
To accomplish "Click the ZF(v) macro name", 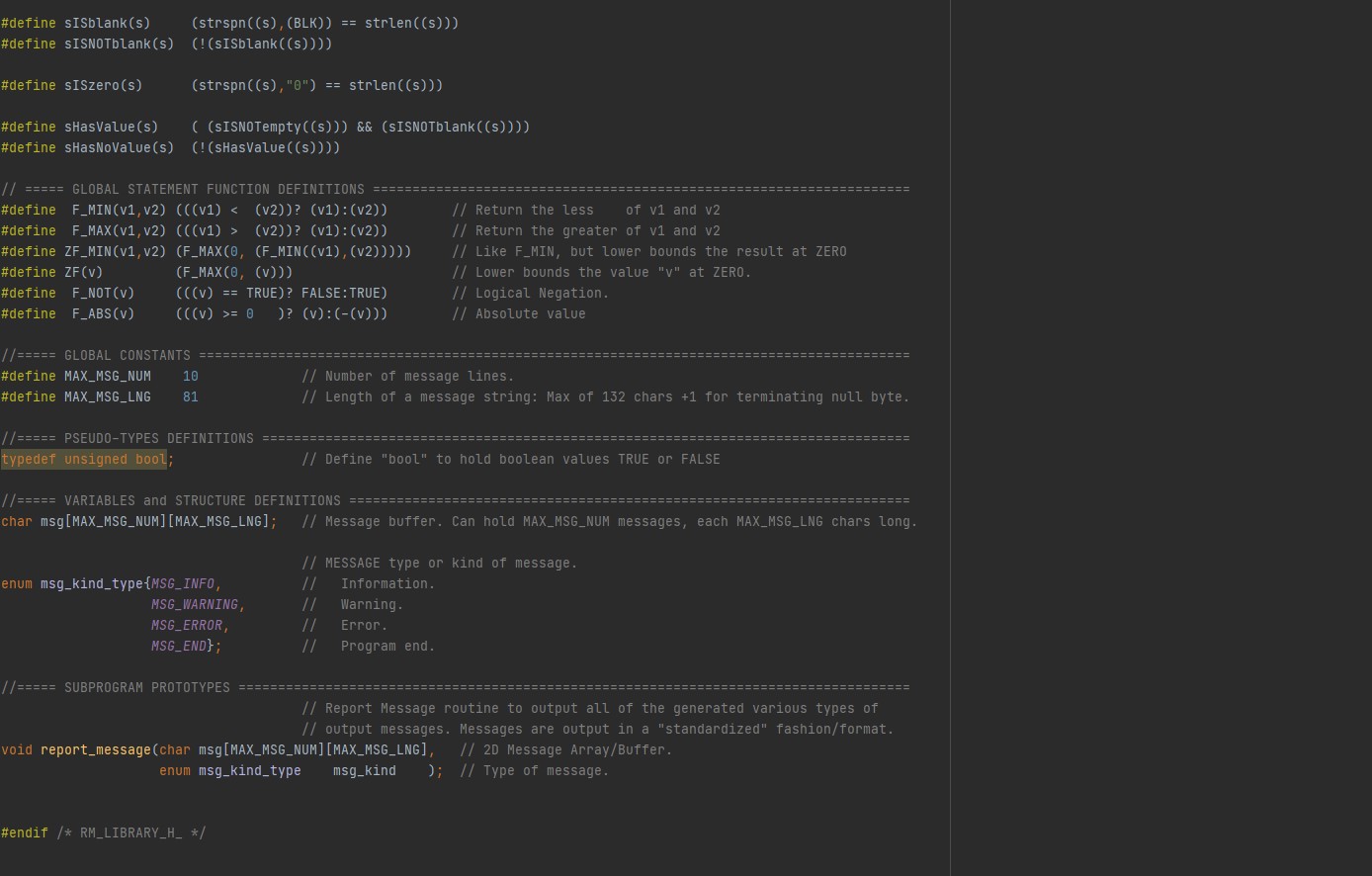I will click(x=84, y=273).
